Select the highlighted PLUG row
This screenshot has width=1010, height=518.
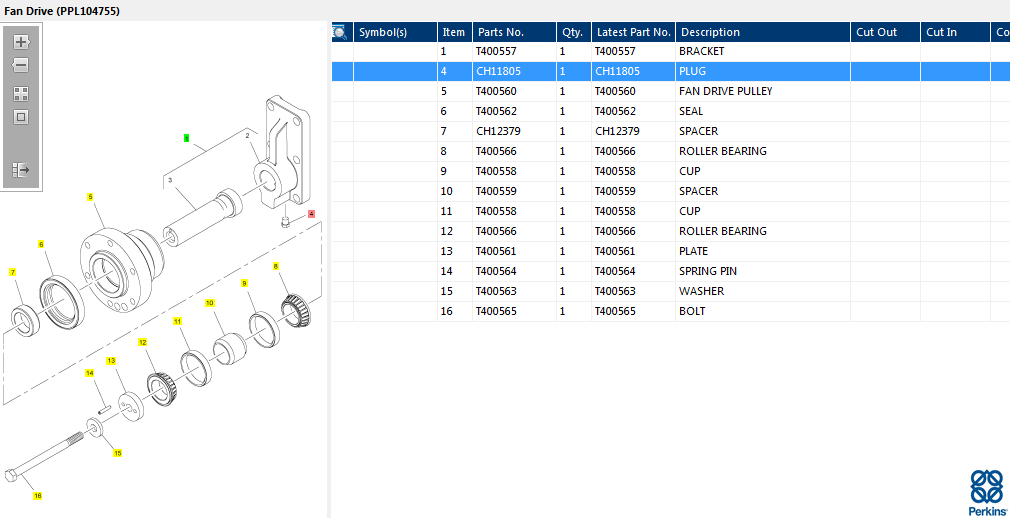click(671, 72)
